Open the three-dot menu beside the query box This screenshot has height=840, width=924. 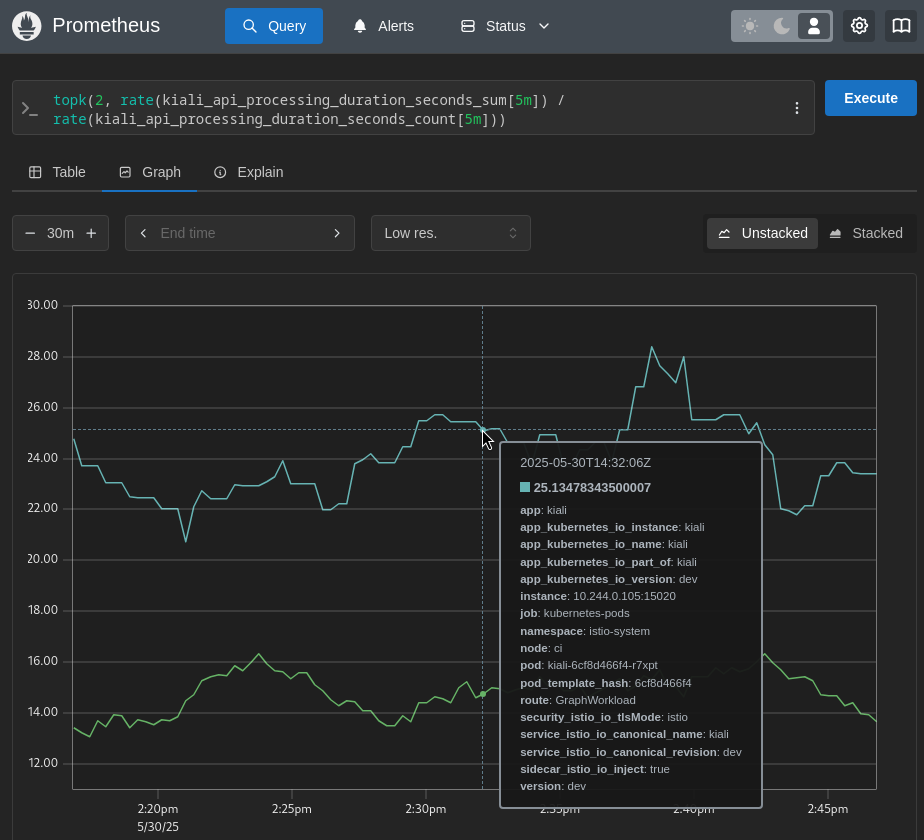[x=796, y=108]
